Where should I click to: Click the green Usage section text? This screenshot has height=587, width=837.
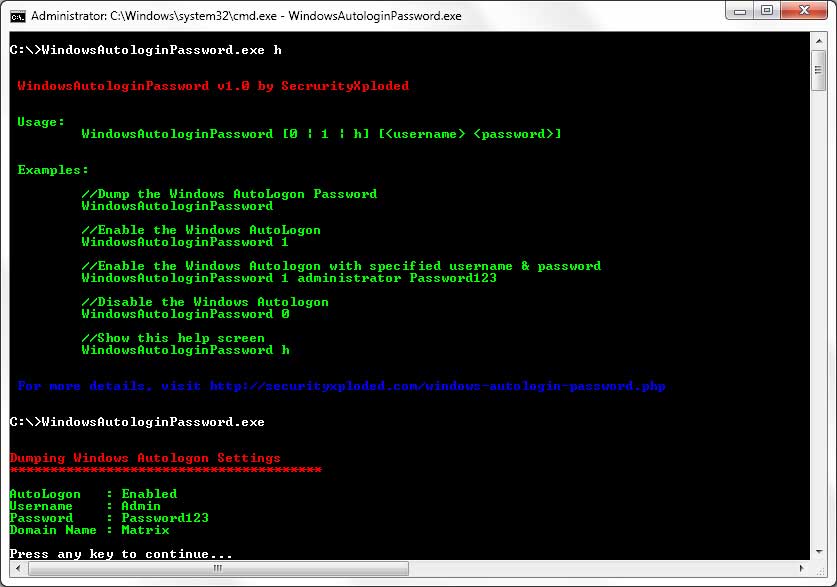point(40,121)
